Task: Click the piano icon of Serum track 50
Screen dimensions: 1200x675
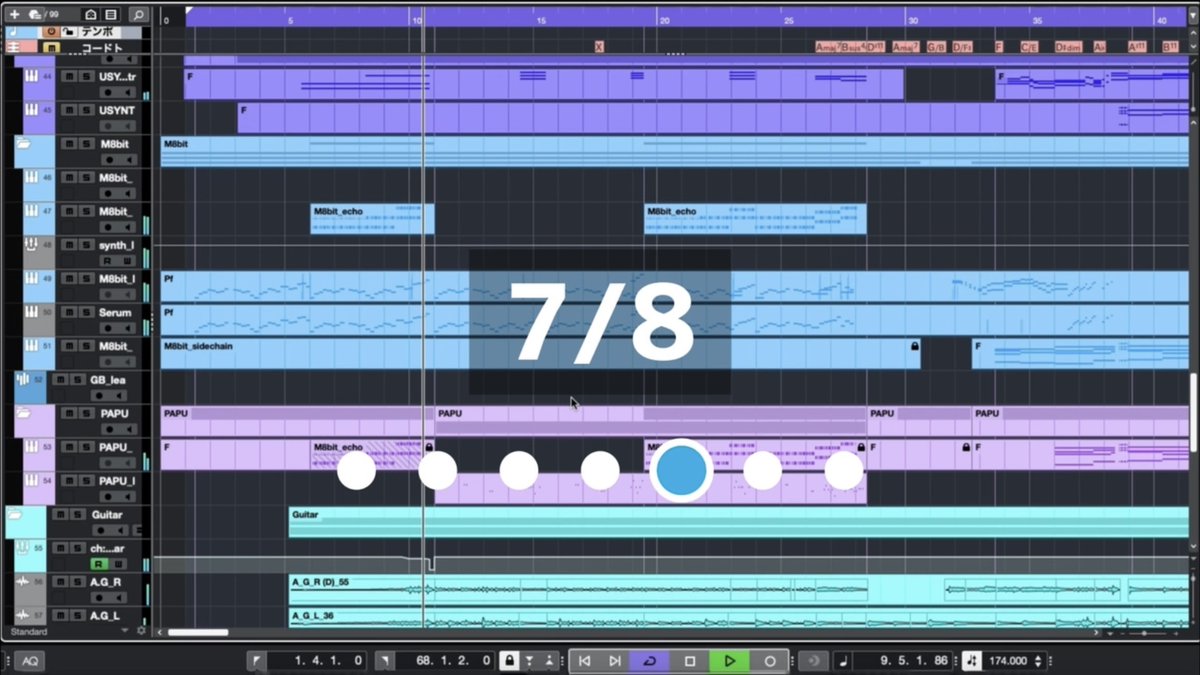Action: tap(32, 313)
